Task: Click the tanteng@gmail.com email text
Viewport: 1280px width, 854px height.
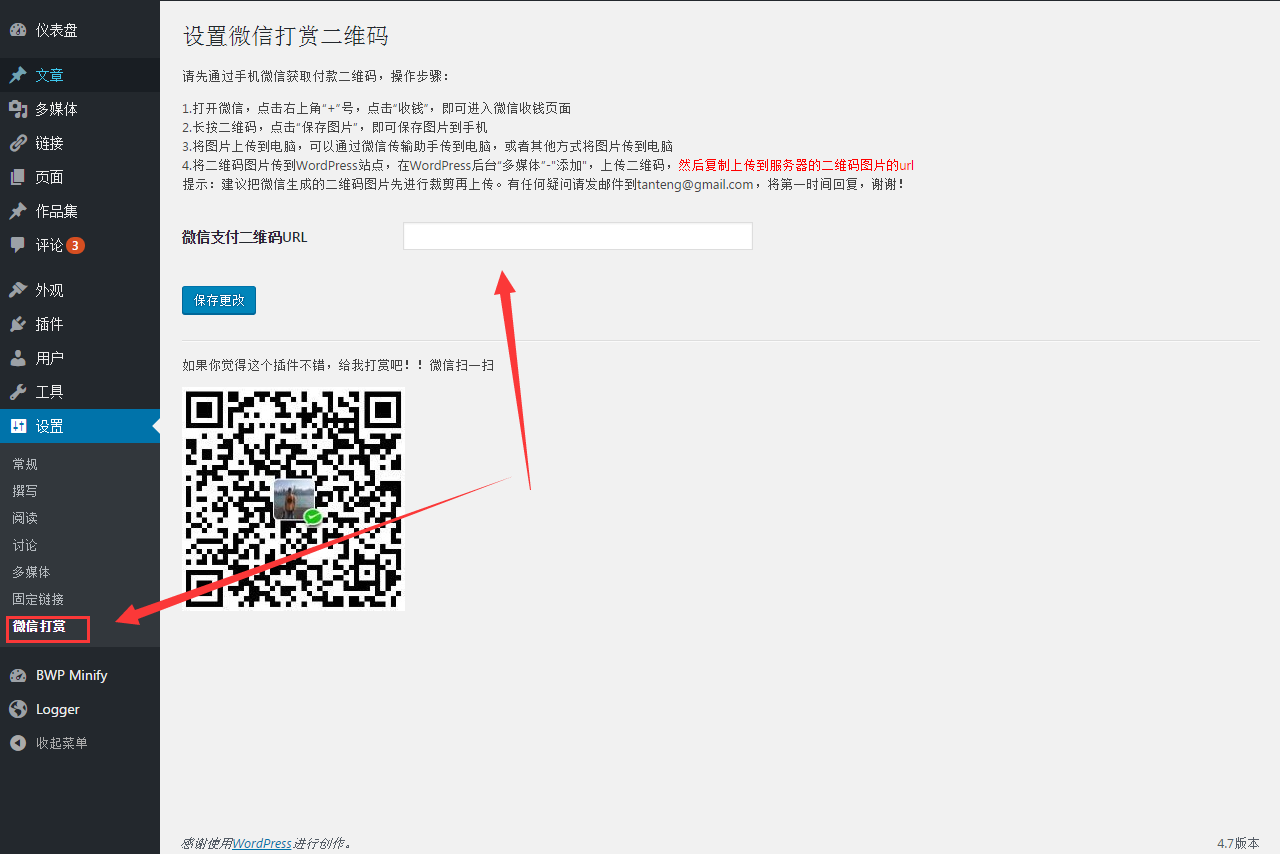Action: (x=695, y=184)
